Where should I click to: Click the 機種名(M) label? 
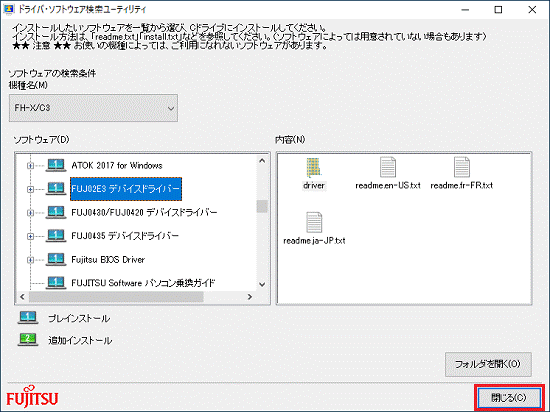tap(28, 85)
